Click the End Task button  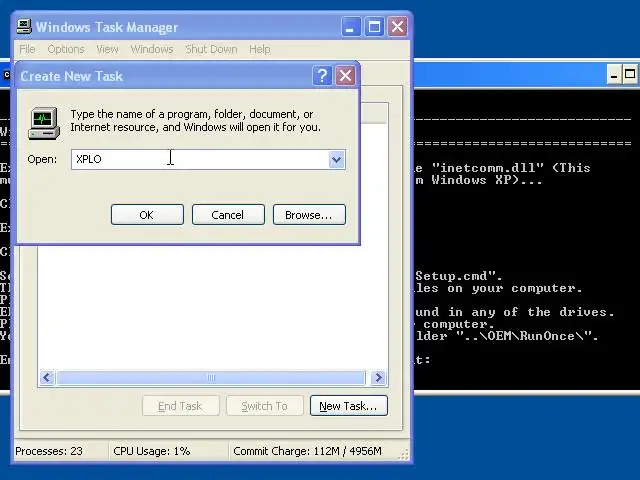coord(180,406)
